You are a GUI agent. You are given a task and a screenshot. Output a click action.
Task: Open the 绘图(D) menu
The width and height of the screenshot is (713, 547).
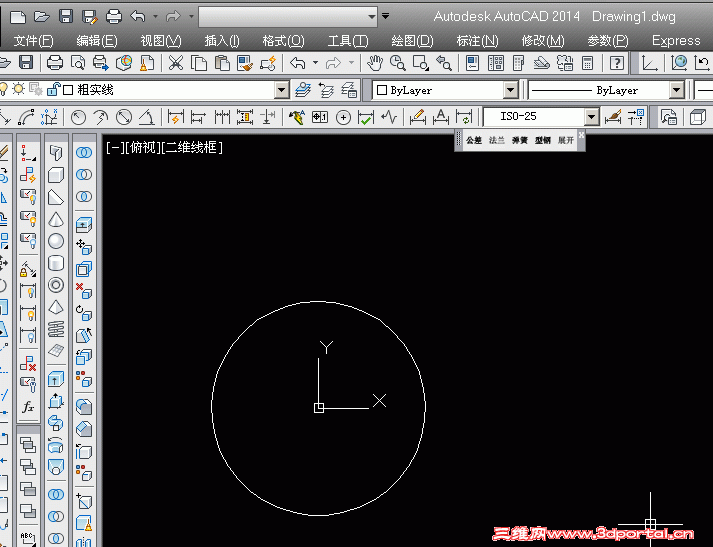tap(412, 41)
